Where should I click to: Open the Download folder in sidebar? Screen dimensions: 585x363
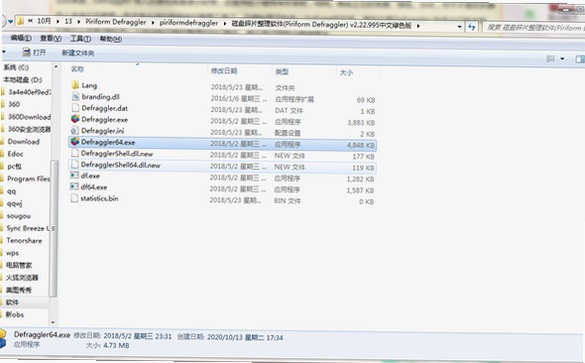pyautogui.click(x=24, y=142)
